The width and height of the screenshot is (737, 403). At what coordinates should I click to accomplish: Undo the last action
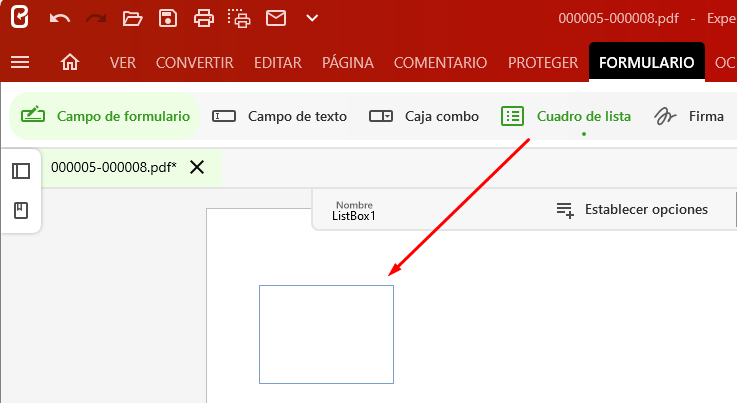click(x=60, y=18)
